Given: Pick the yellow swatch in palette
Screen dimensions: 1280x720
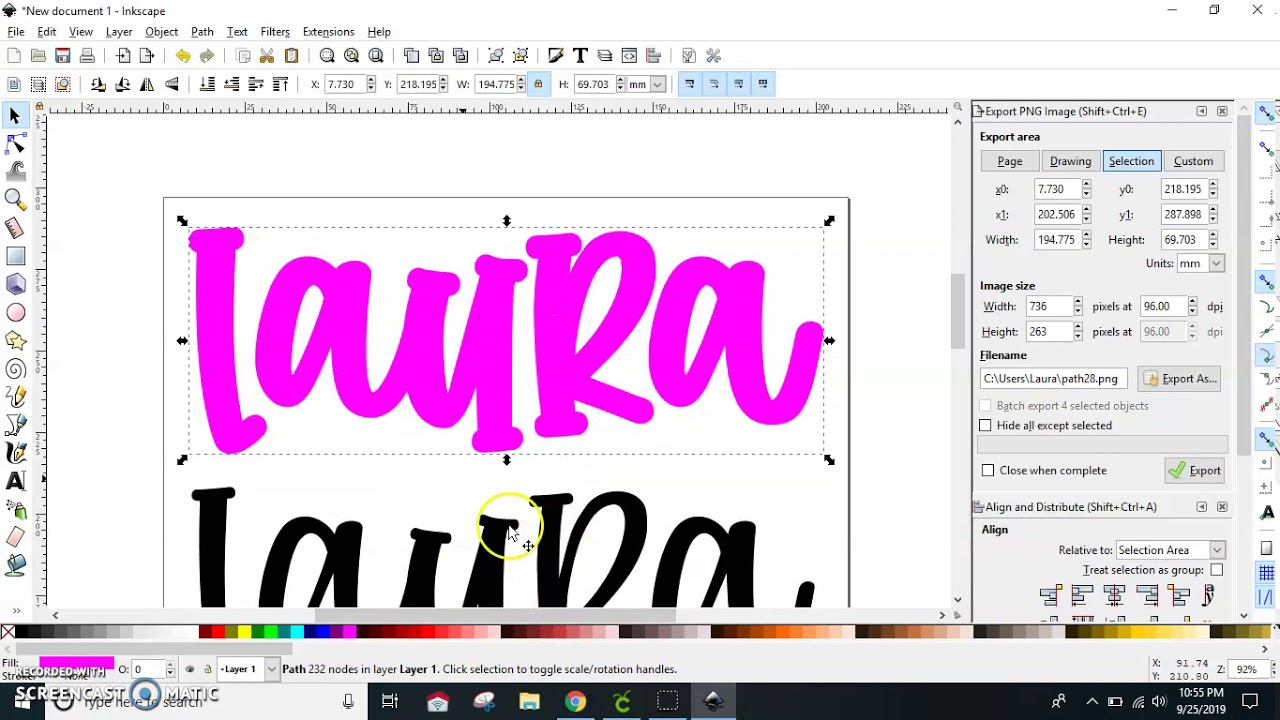Looking at the screenshot, I should 244,631.
